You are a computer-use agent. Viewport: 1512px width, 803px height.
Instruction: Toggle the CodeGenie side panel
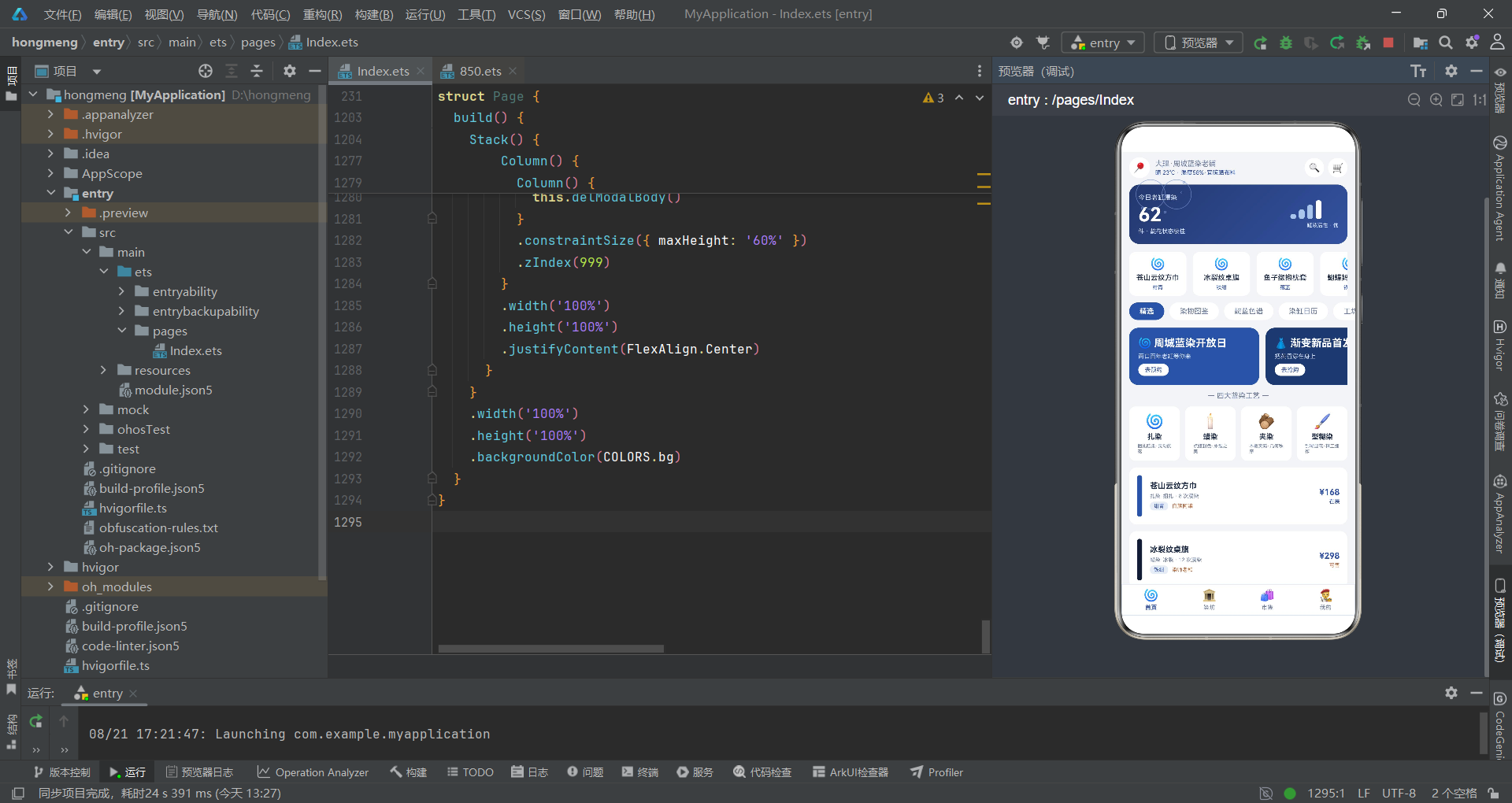click(1499, 725)
